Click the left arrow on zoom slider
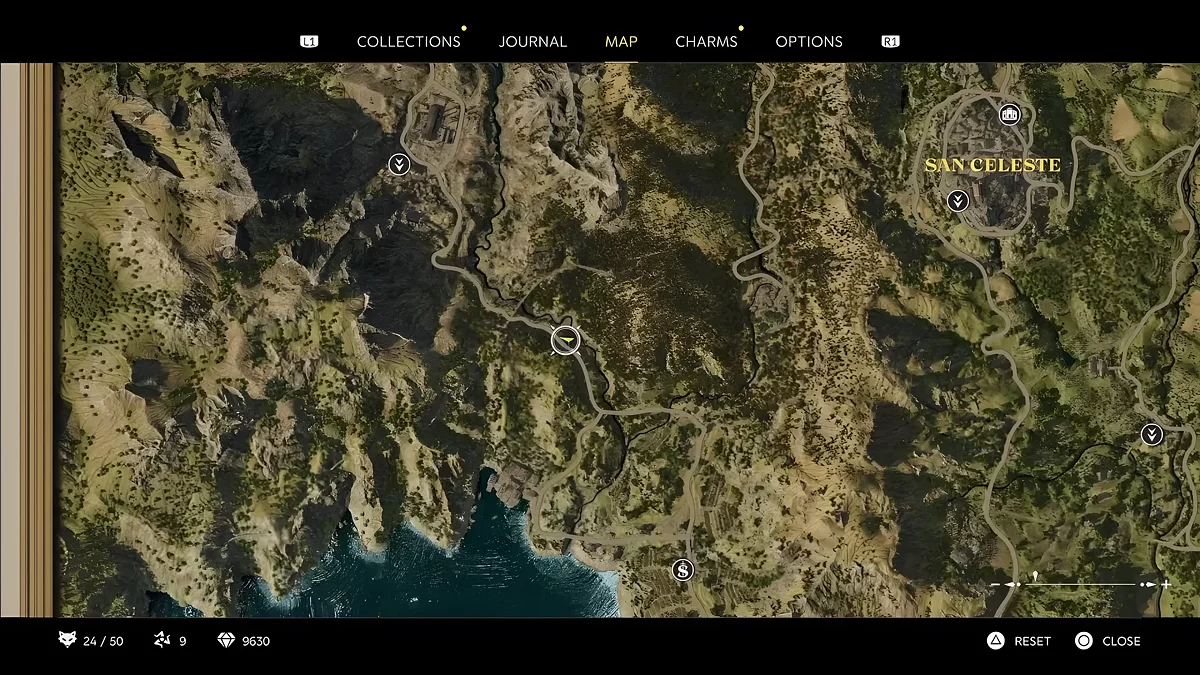1200x675 pixels. pyautogui.click(x=1010, y=584)
